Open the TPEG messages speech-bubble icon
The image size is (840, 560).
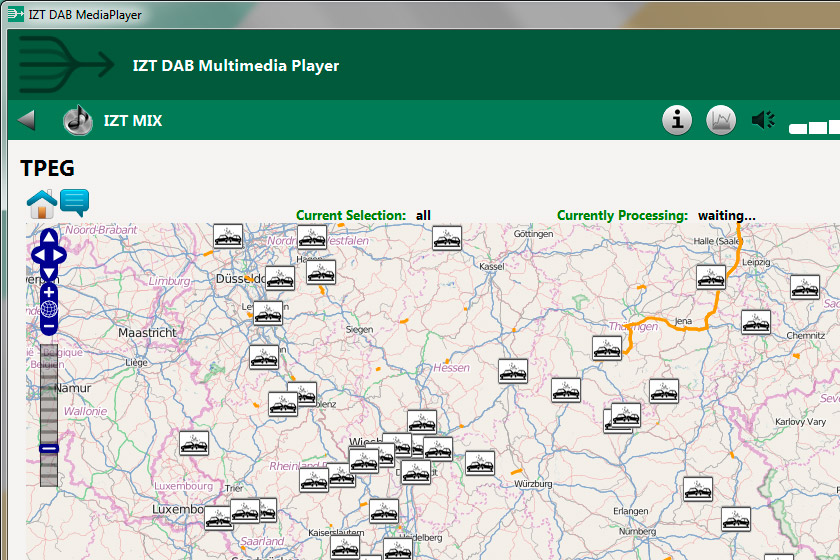(x=74, y=202)
